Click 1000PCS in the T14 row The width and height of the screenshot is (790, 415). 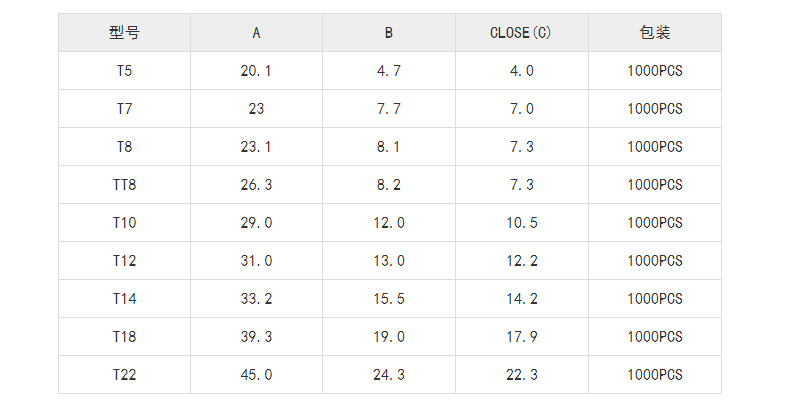[654, 299]
